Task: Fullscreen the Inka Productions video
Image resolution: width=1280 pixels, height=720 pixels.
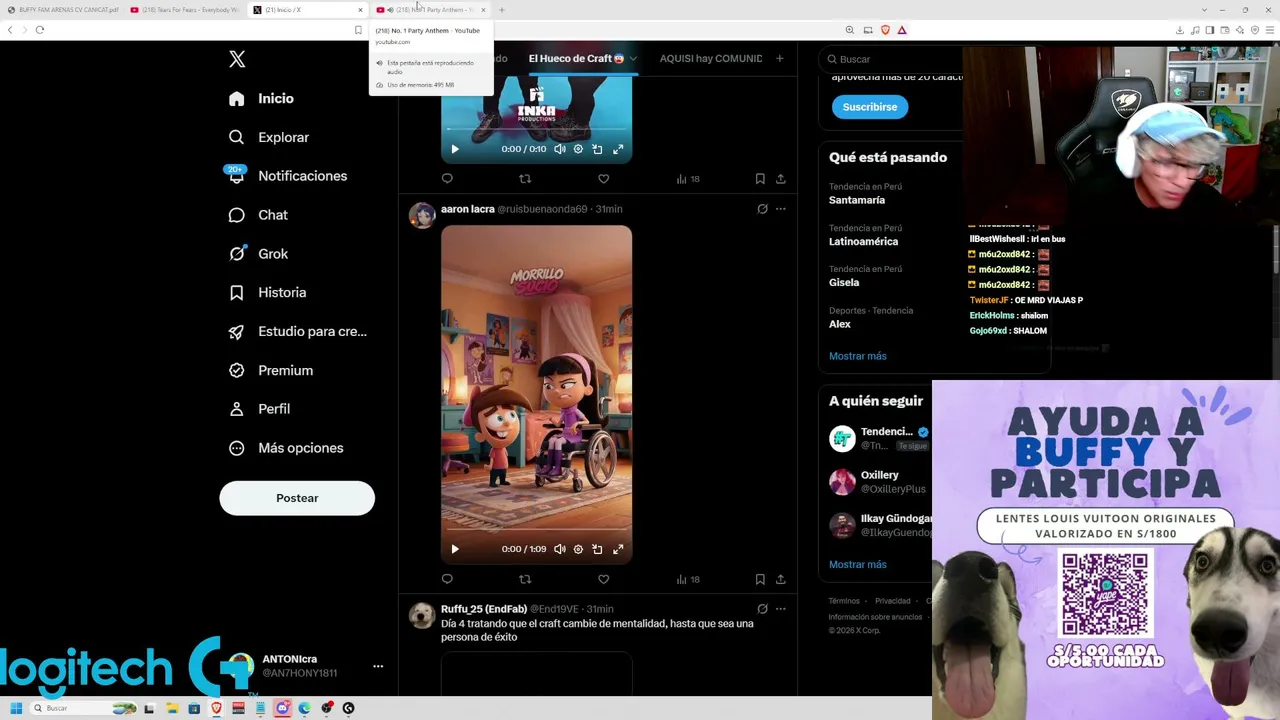Action: click(618, 149)
